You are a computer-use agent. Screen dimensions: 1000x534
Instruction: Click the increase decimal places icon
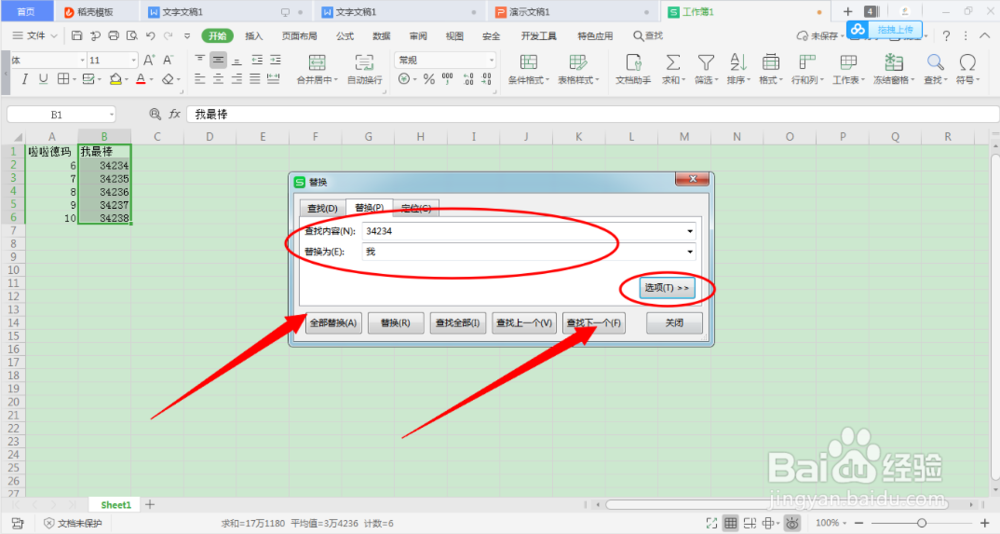tap(468, 79)
